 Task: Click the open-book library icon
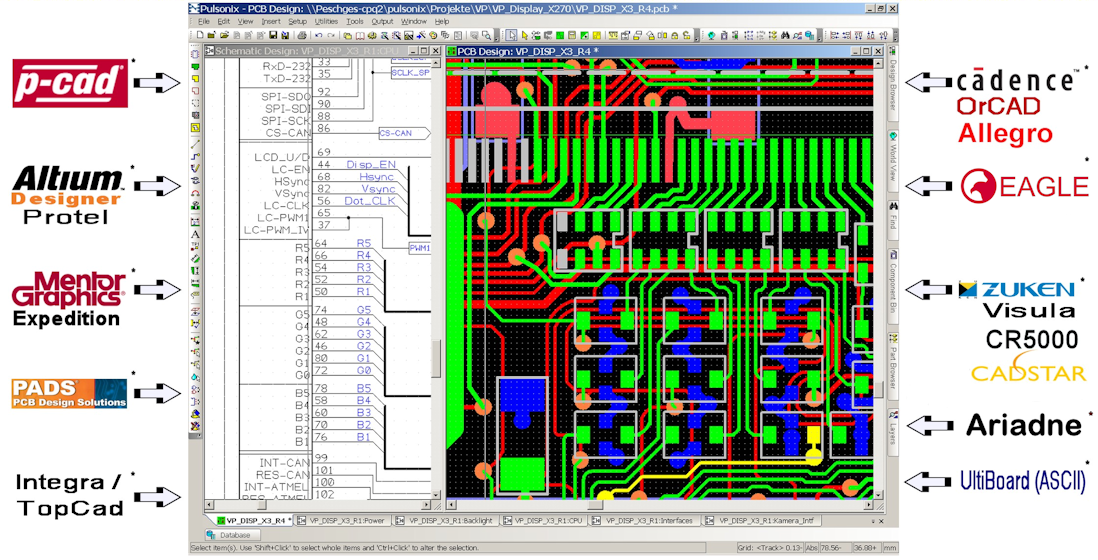(360, 35)
